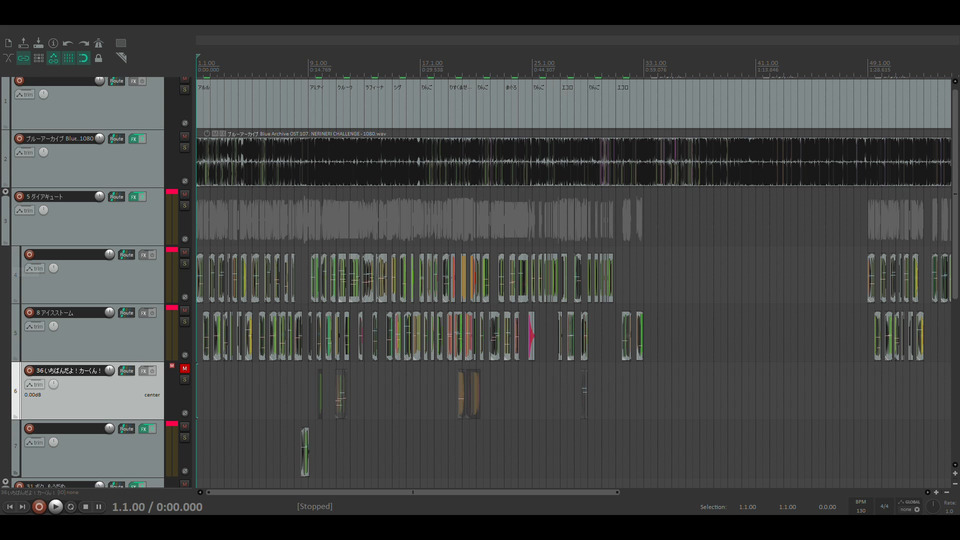Click the 4/4 time signature field
Screen dimensions: 960x540
pyautogui.click(x=884, y=506)
